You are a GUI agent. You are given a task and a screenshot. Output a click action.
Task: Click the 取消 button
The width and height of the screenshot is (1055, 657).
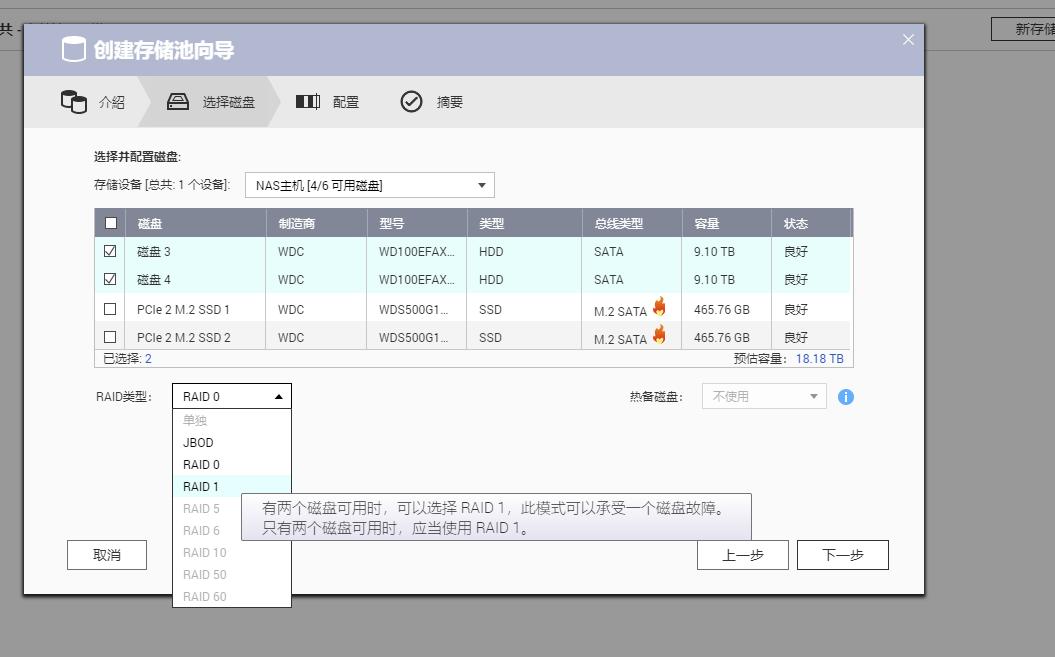(x=106, y=554)
